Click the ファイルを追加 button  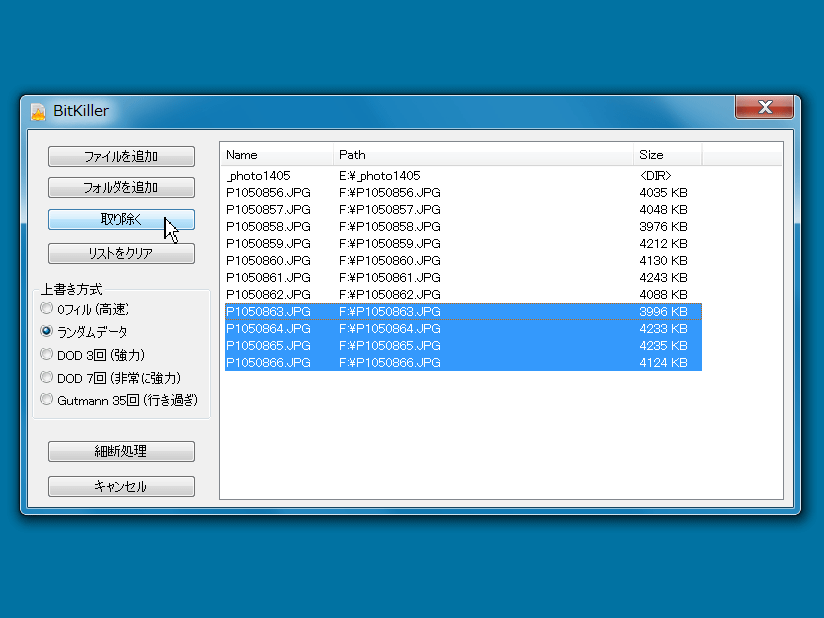[121, 157]
